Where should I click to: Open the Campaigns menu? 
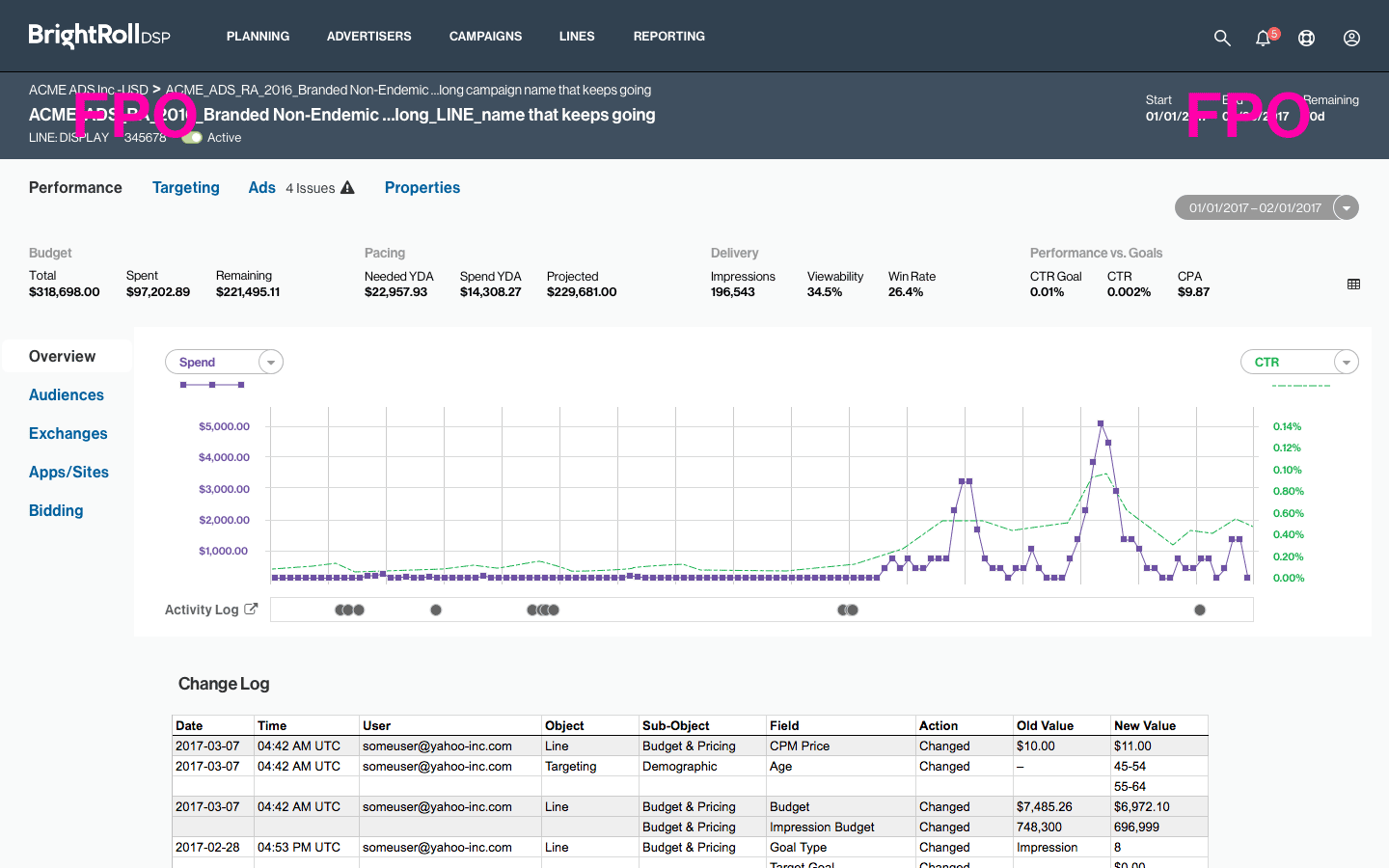485,37
